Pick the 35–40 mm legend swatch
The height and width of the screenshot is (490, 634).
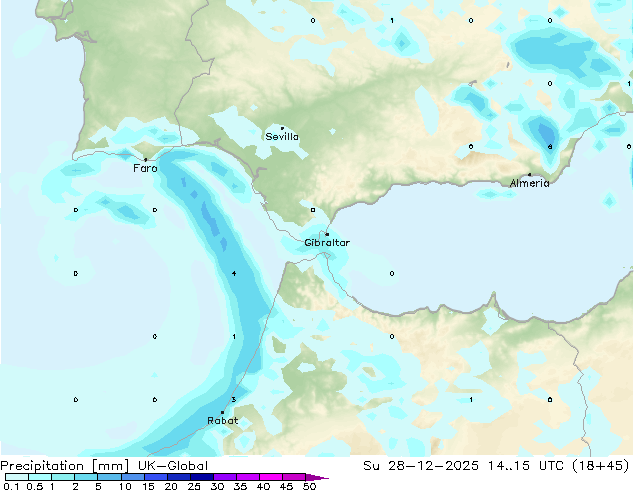click(248, 477)
